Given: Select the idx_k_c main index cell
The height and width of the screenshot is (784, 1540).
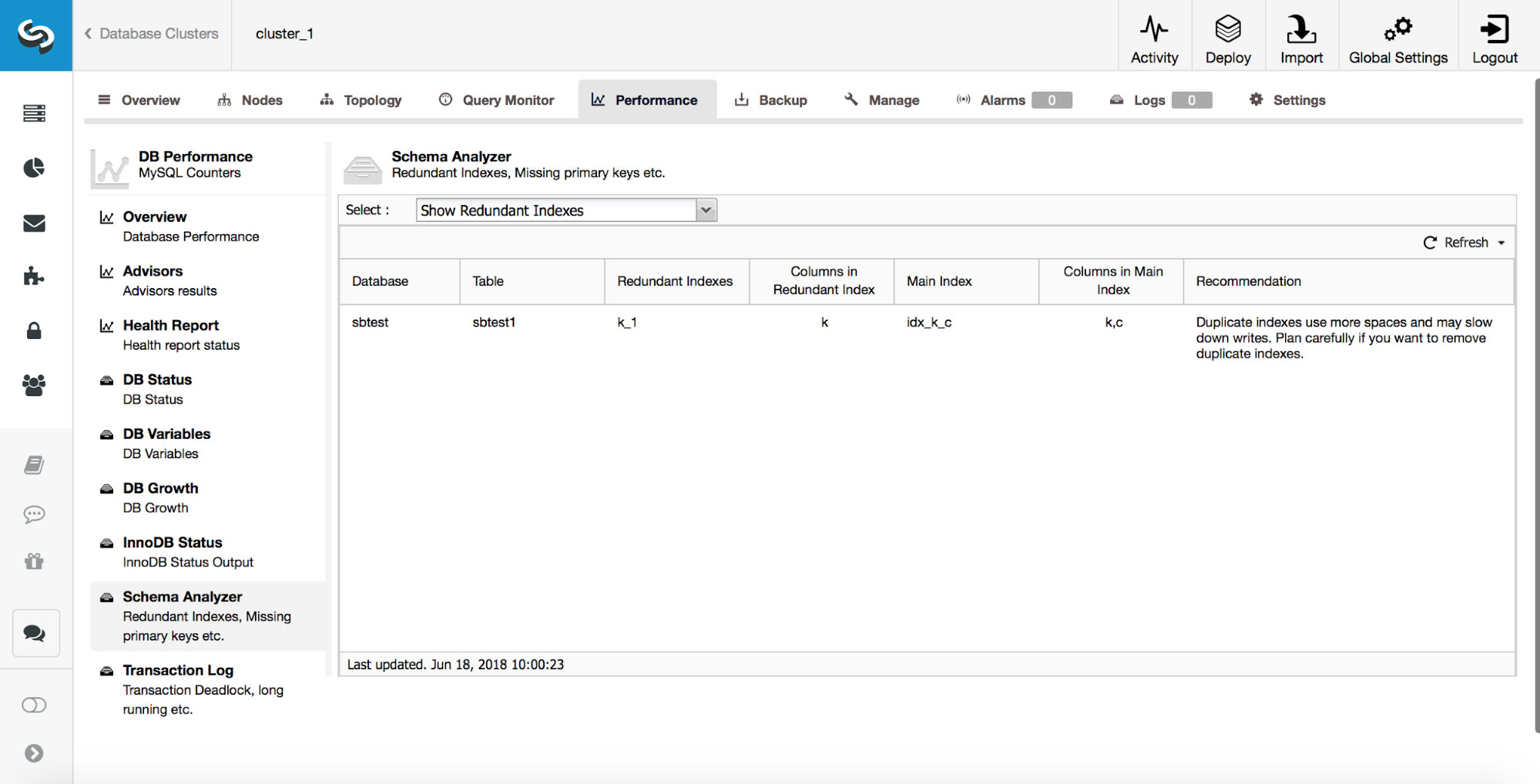Looking at the screenshot, I should (929, 323).
